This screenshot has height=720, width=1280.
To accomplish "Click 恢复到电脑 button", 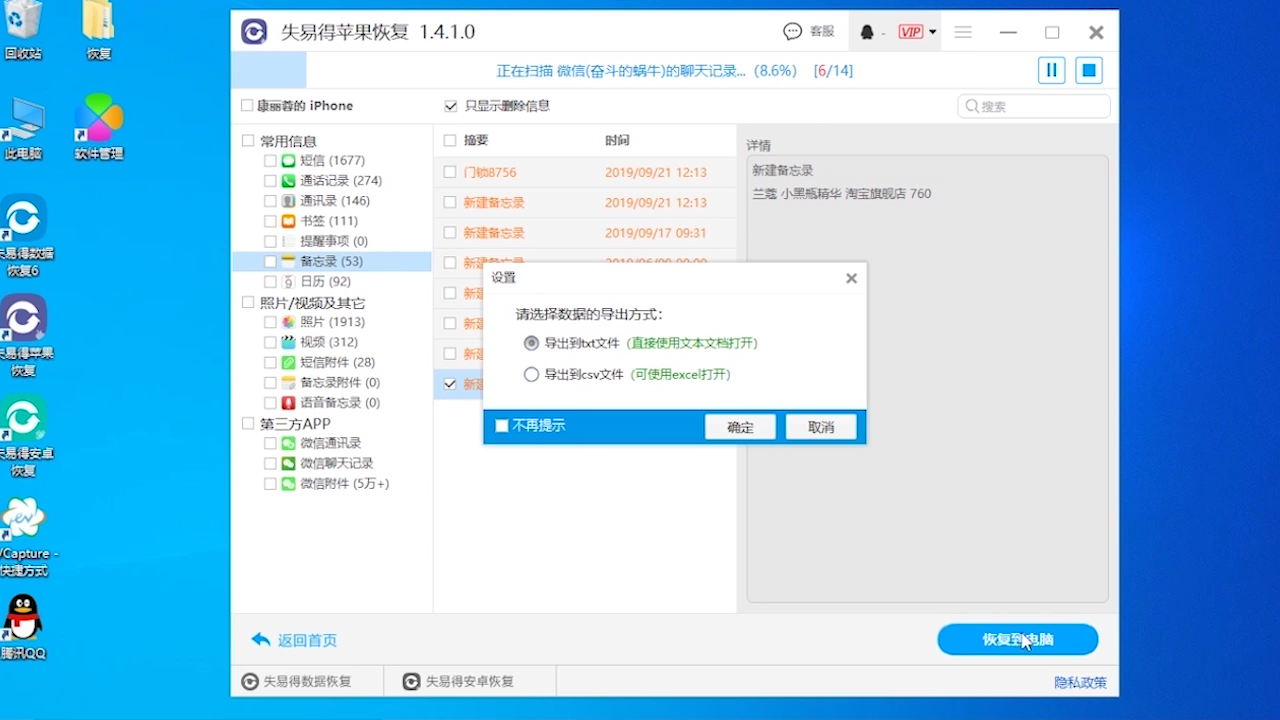I will (1018, 640).
